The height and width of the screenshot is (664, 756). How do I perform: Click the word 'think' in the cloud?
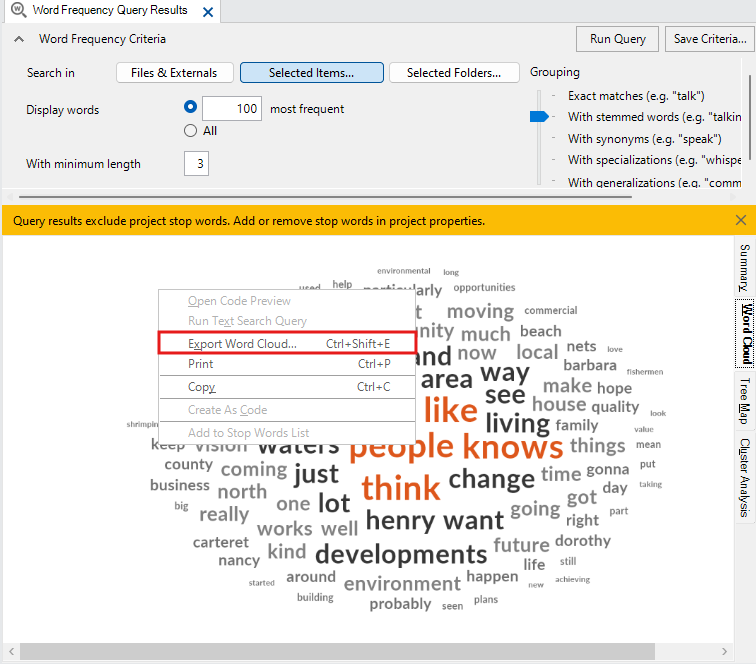click(x=401, y=488)
